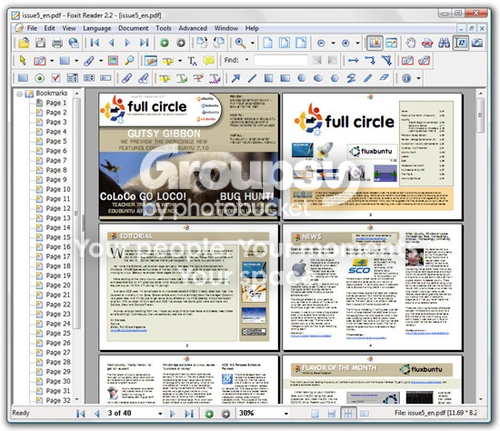Open the File menu
This screenshot has height=431, width=500.
pyautogui.click(x=32, y=28)
